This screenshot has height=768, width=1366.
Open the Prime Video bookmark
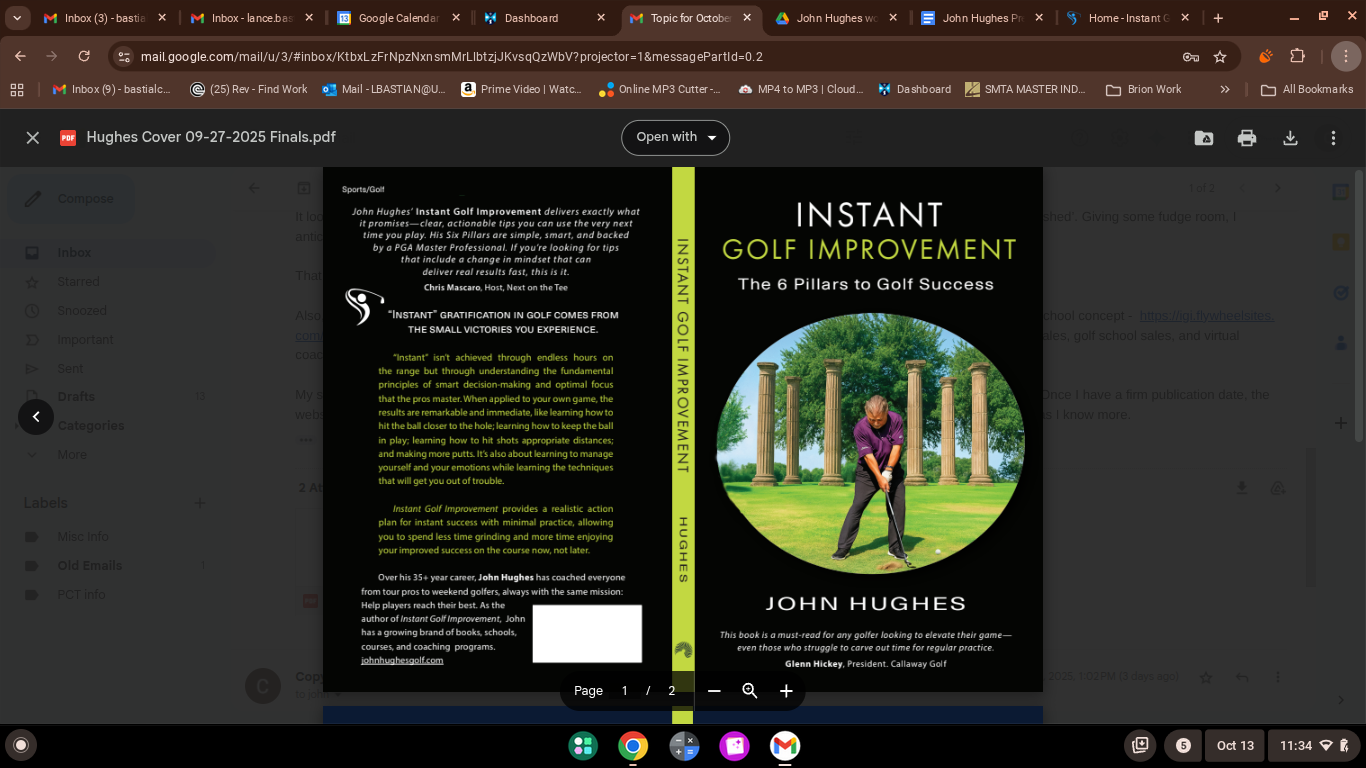(521, 89)
